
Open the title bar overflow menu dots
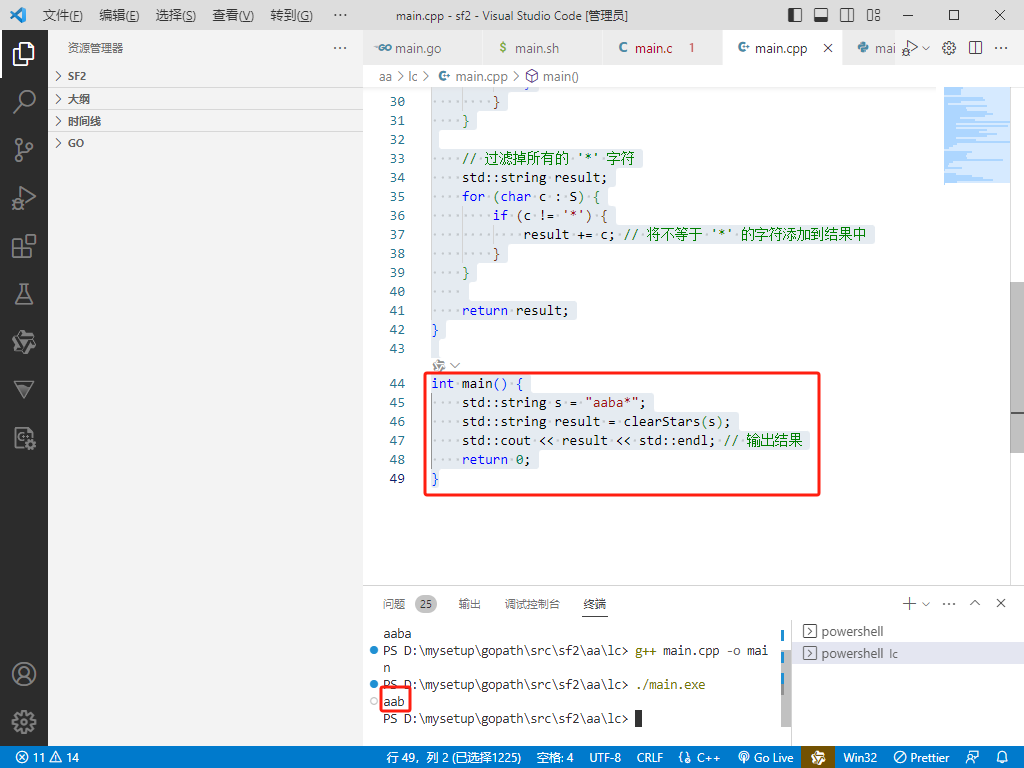pyautogui.click(x=340, y=15)
